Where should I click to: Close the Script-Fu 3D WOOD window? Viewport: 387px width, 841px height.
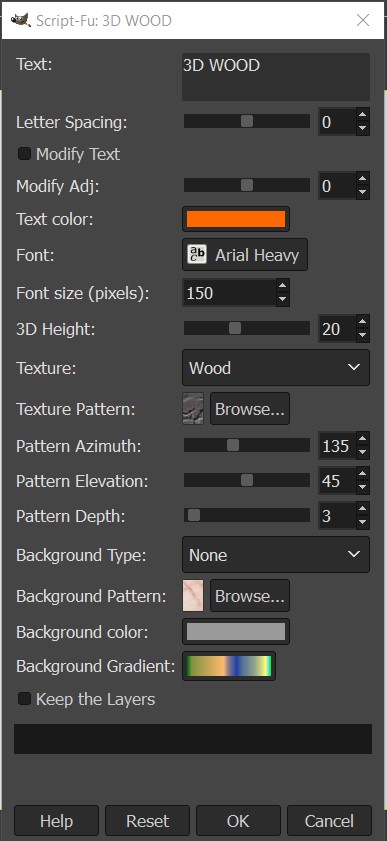tap(363, 20)
